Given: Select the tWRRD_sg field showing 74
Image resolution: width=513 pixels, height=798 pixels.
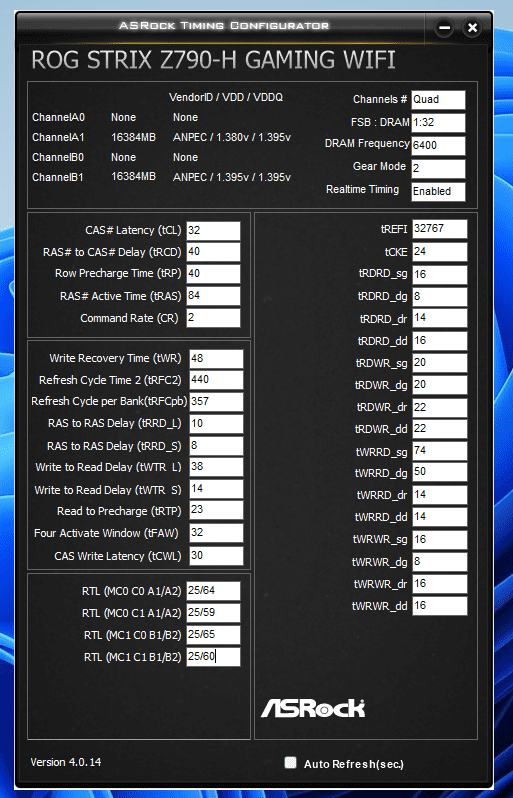Looking at the screenshot, I should (x=439, y=451).
